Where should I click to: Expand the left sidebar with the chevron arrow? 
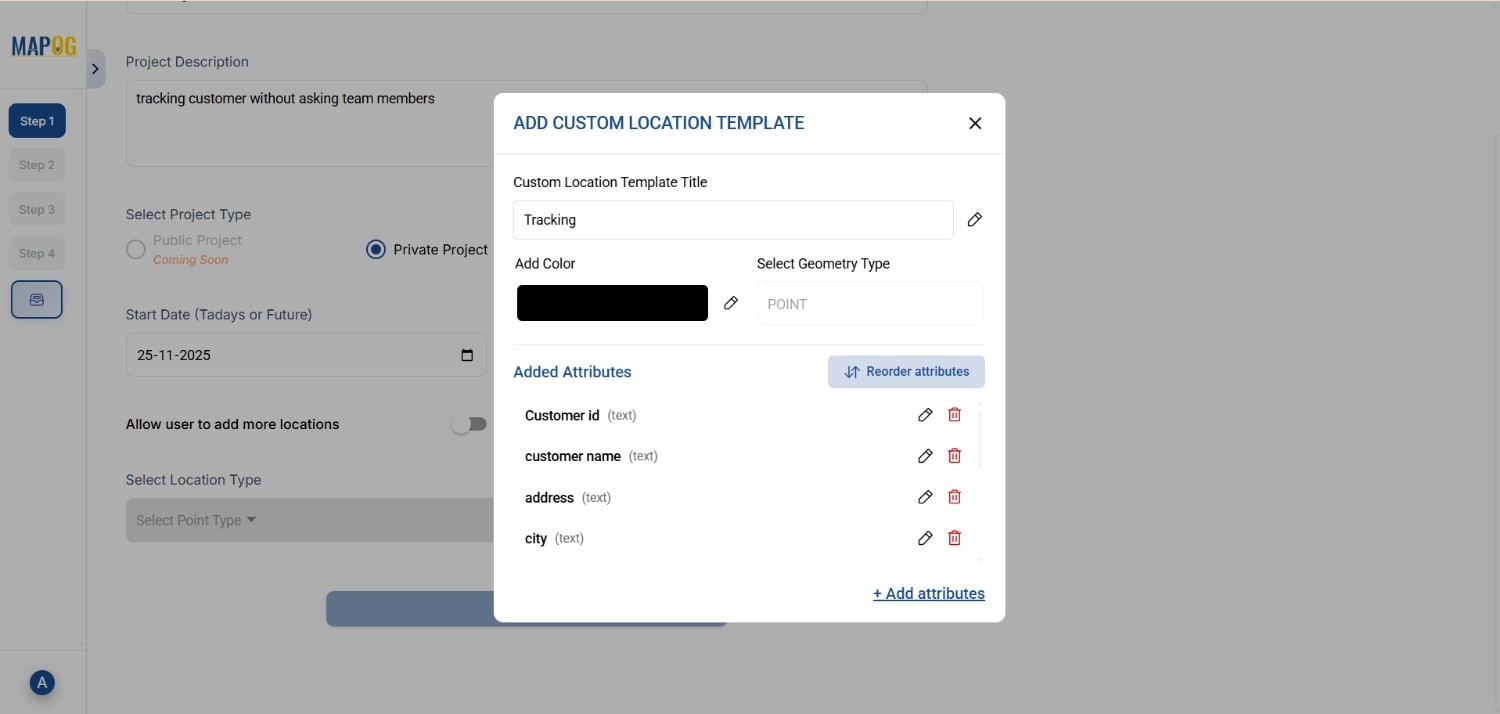point(95,68)
